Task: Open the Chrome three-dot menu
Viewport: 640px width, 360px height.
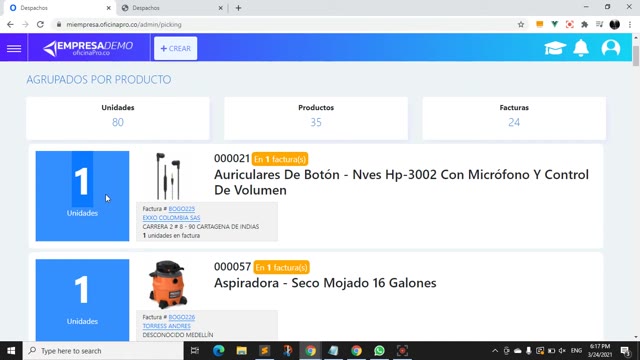Action: coord(630,24)
